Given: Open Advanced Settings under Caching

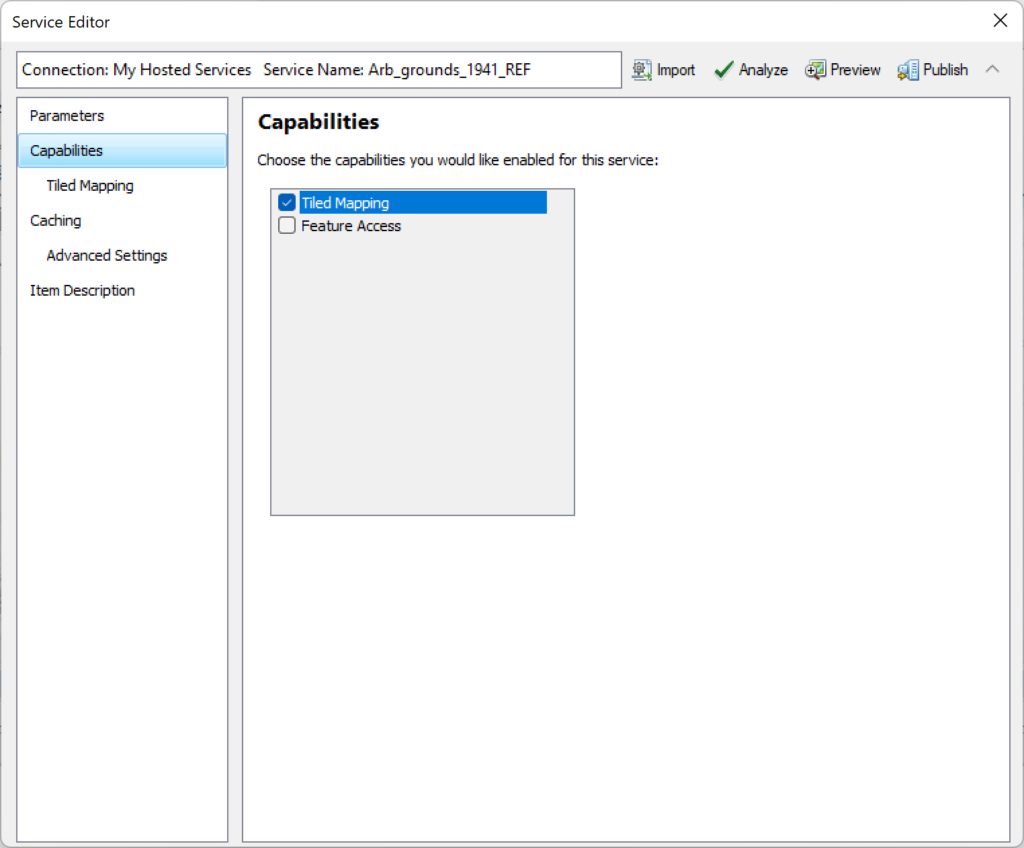Looking at the screenshot, I should (x=107, y=256).
